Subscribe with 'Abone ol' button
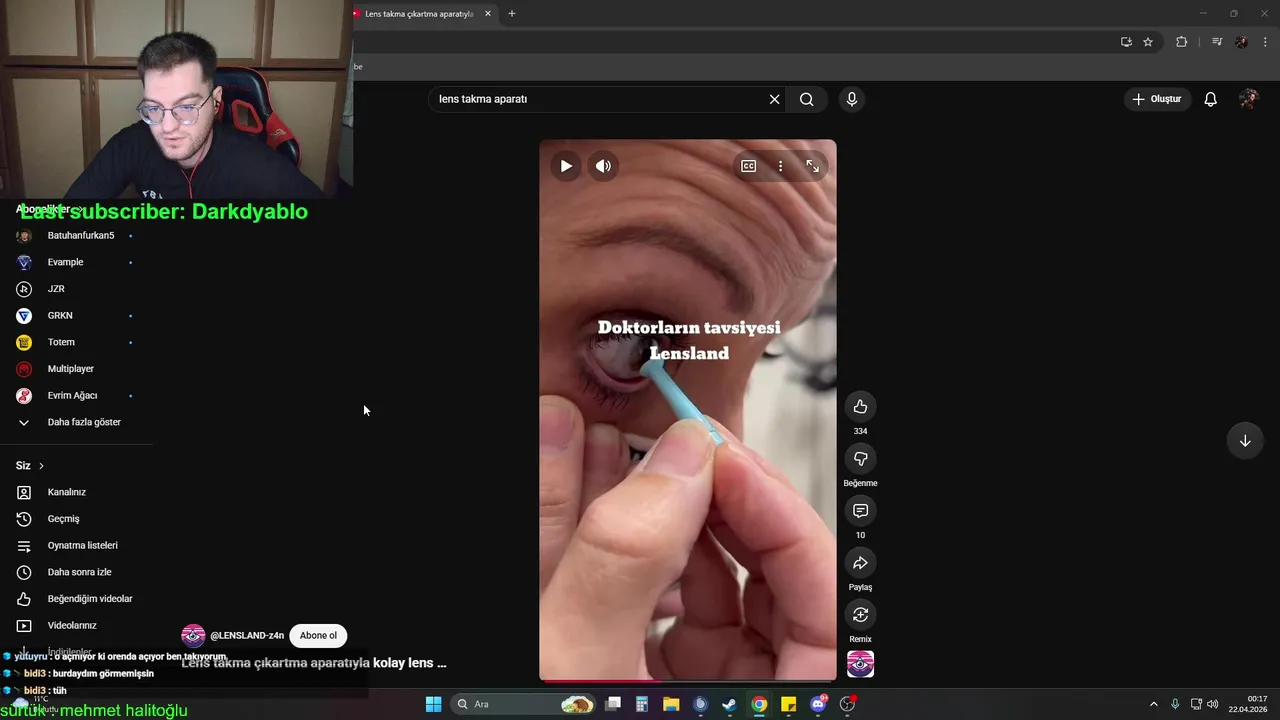Screen dimensions: 1280x720 [x=318, y=635]
